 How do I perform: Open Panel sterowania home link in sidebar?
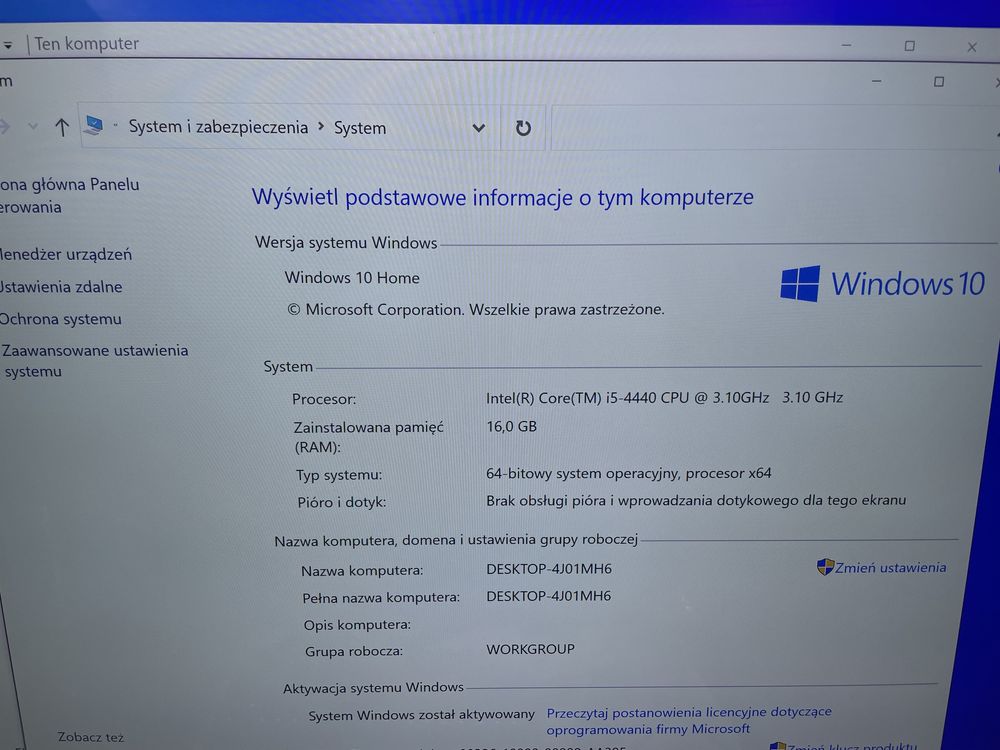click(69, 195)
